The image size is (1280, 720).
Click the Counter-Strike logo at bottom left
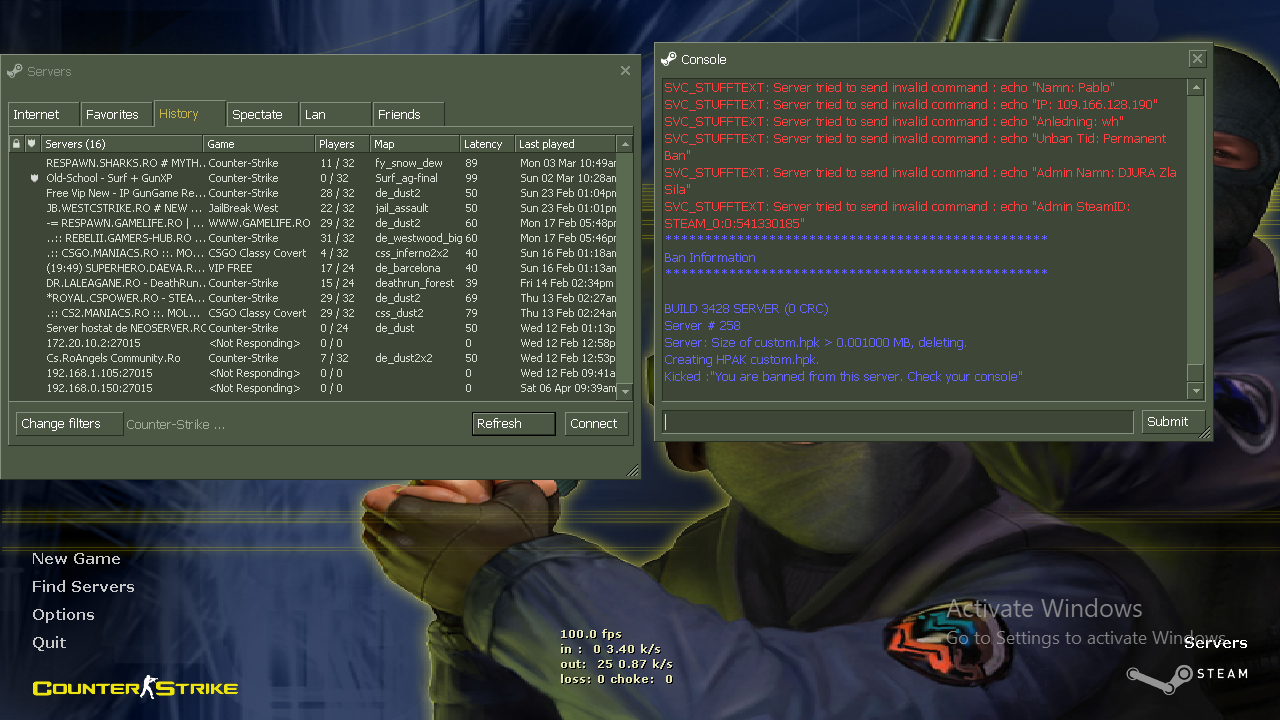pyautogui.click(x=135, y=687)
